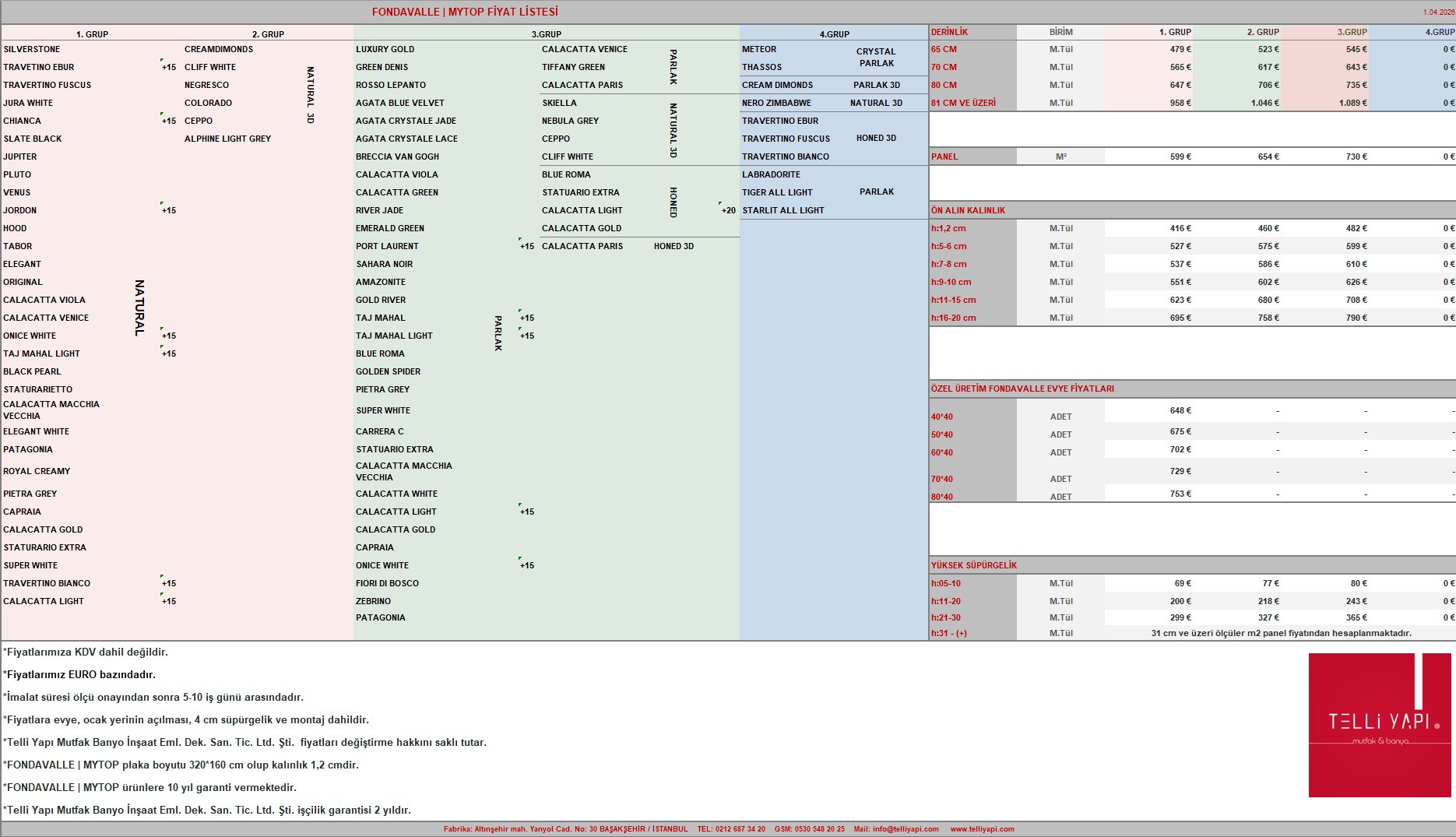Viewport: 1456px width, 837px height.
Task: Open the www.telliyapi.com link
Action: (982, 829)
